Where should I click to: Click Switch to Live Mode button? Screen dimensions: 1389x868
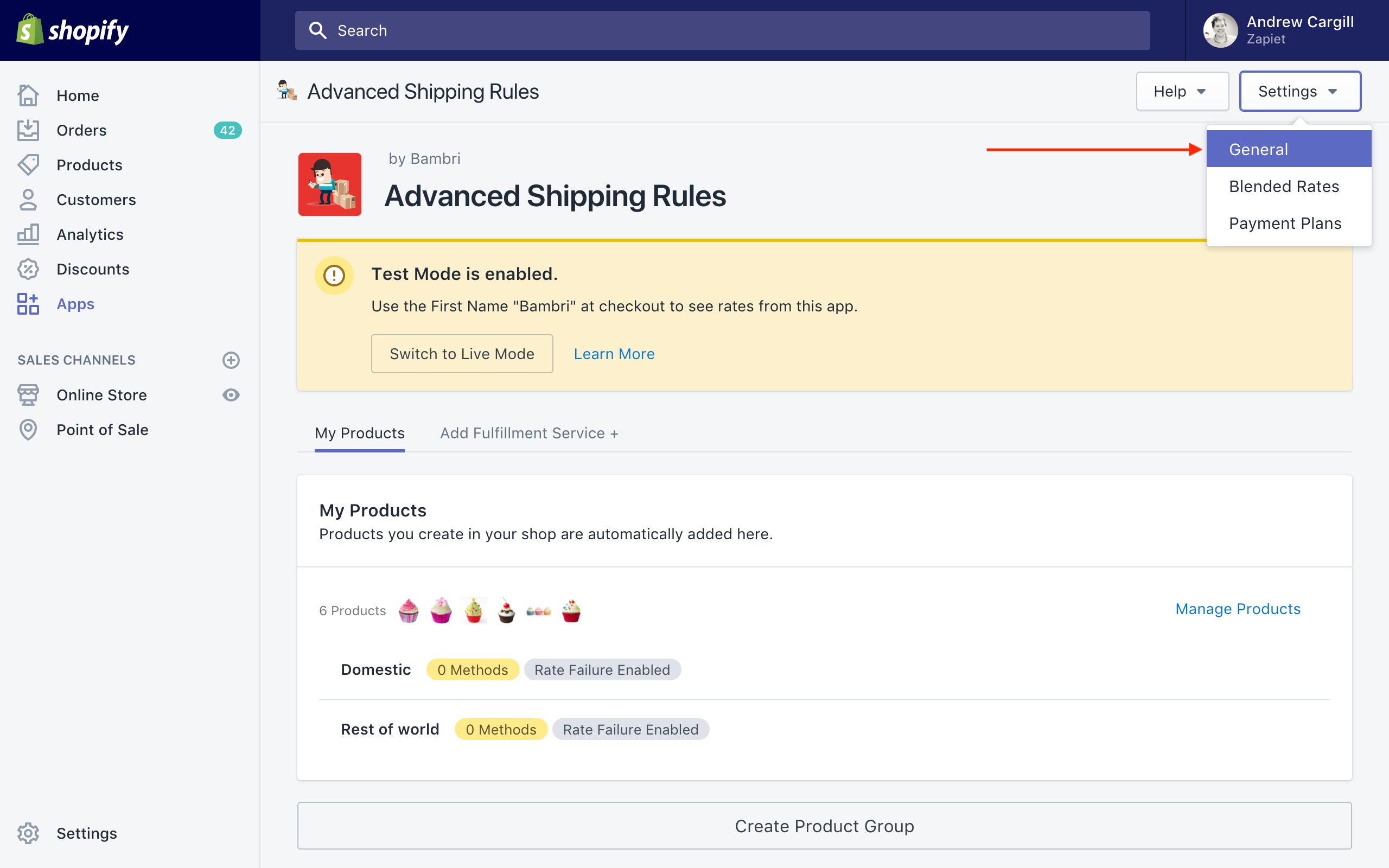[x=462, y=354]
